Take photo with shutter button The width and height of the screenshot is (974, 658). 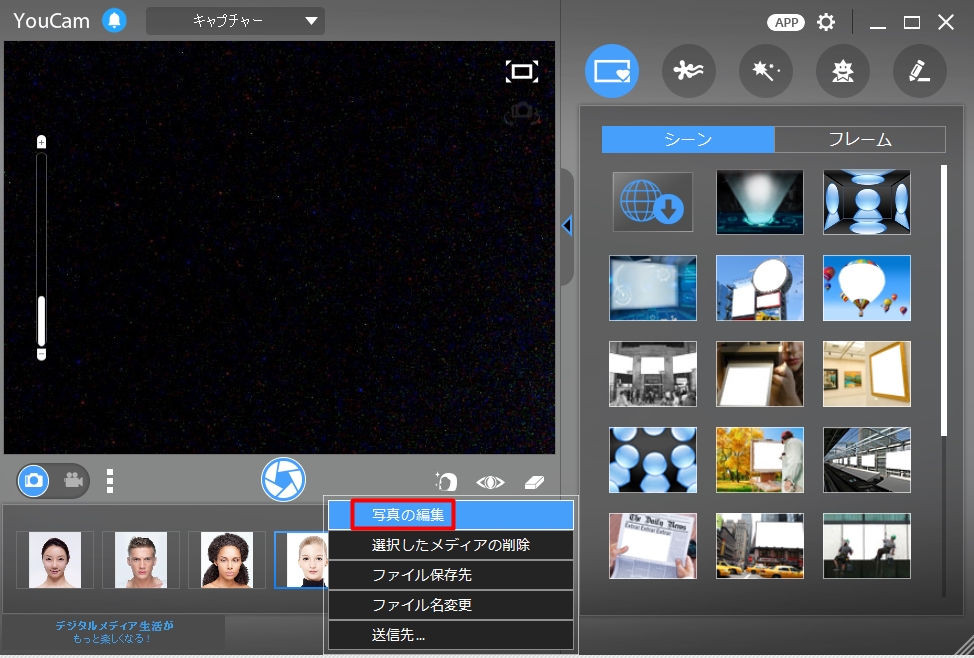(x=283, y=480)
